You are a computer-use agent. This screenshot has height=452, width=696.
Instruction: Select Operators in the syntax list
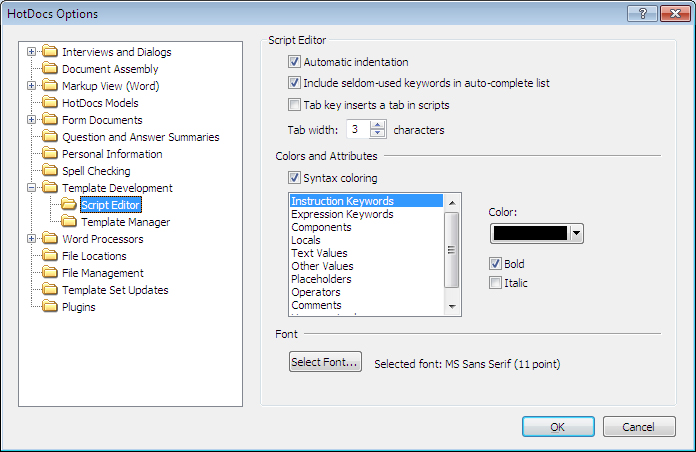pyautogui.click(x=366, y=292)
